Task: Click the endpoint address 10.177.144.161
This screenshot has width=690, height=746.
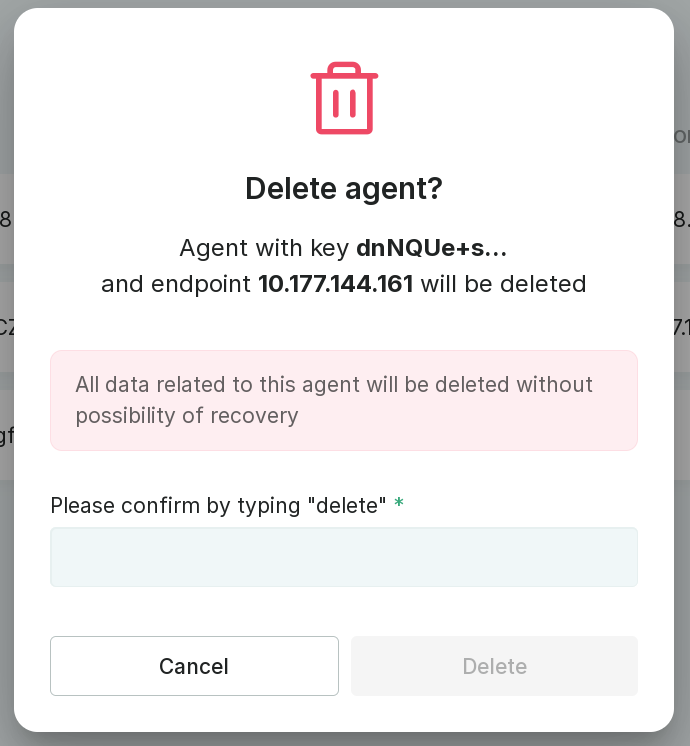Action: coord(335,283)
